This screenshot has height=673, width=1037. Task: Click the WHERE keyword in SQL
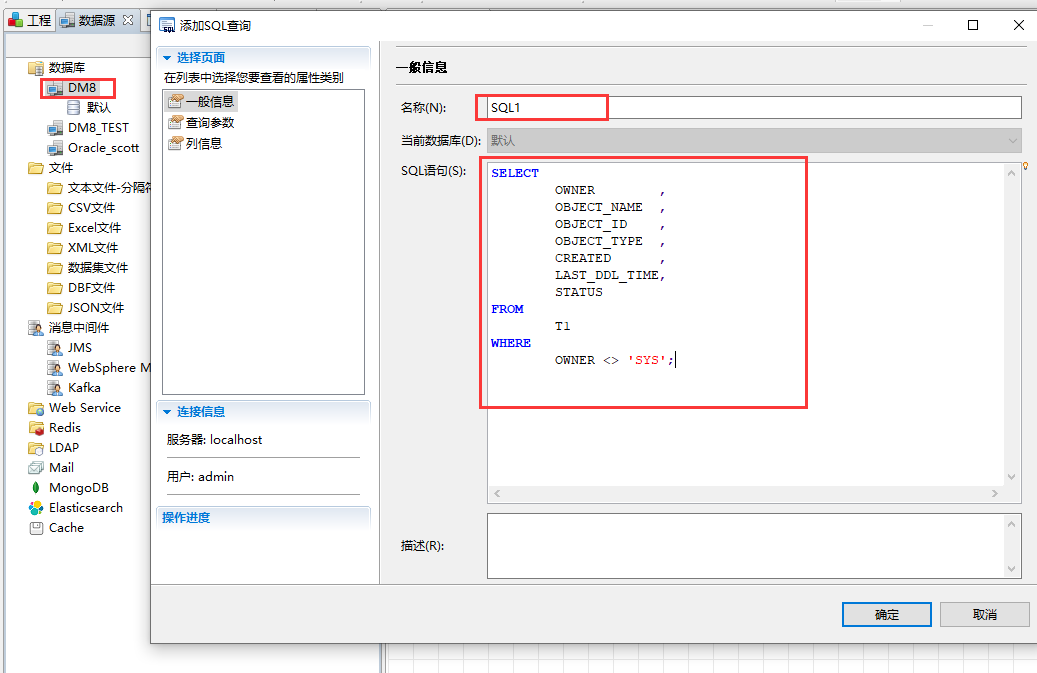click(511, 343)
